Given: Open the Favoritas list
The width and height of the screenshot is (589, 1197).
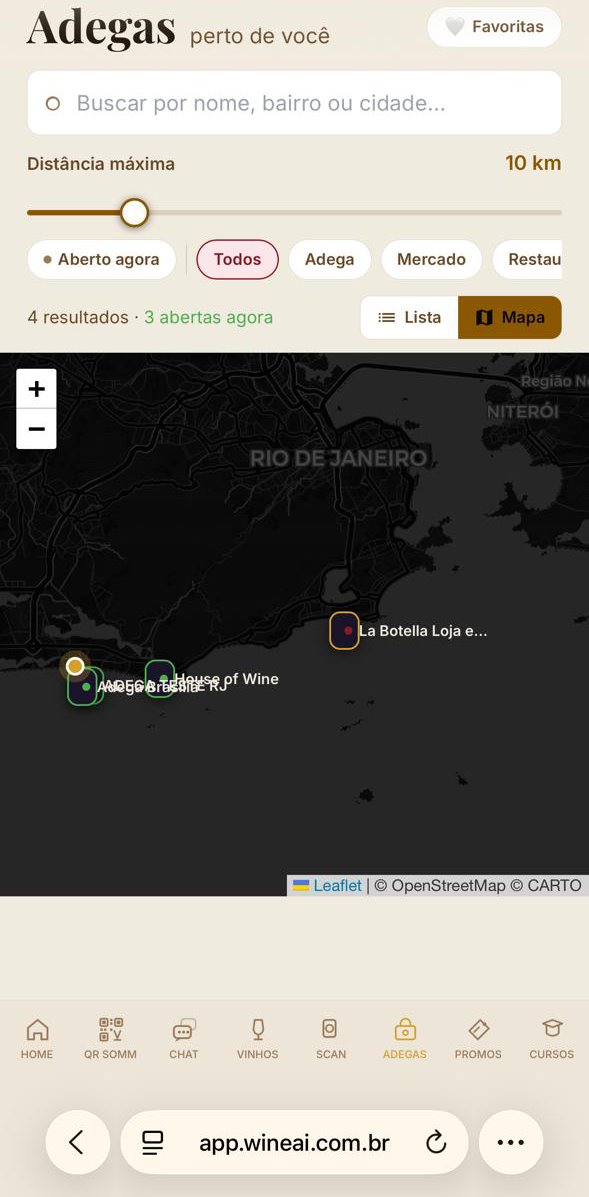Looking at the screenshot, I should click(x=494, y=27).
